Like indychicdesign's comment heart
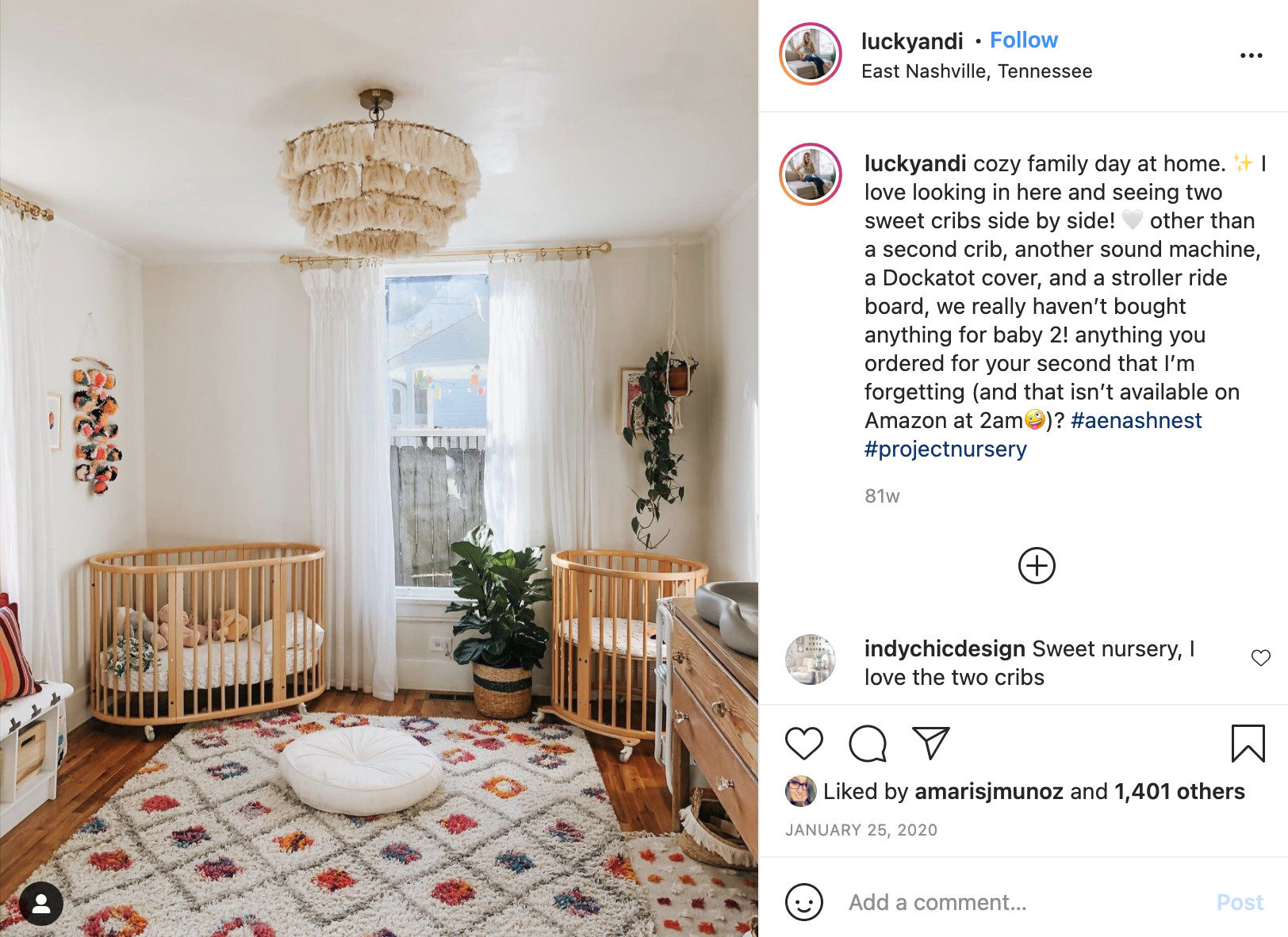The width and height of the screenshot is (1288, 937). (1260, 658)
